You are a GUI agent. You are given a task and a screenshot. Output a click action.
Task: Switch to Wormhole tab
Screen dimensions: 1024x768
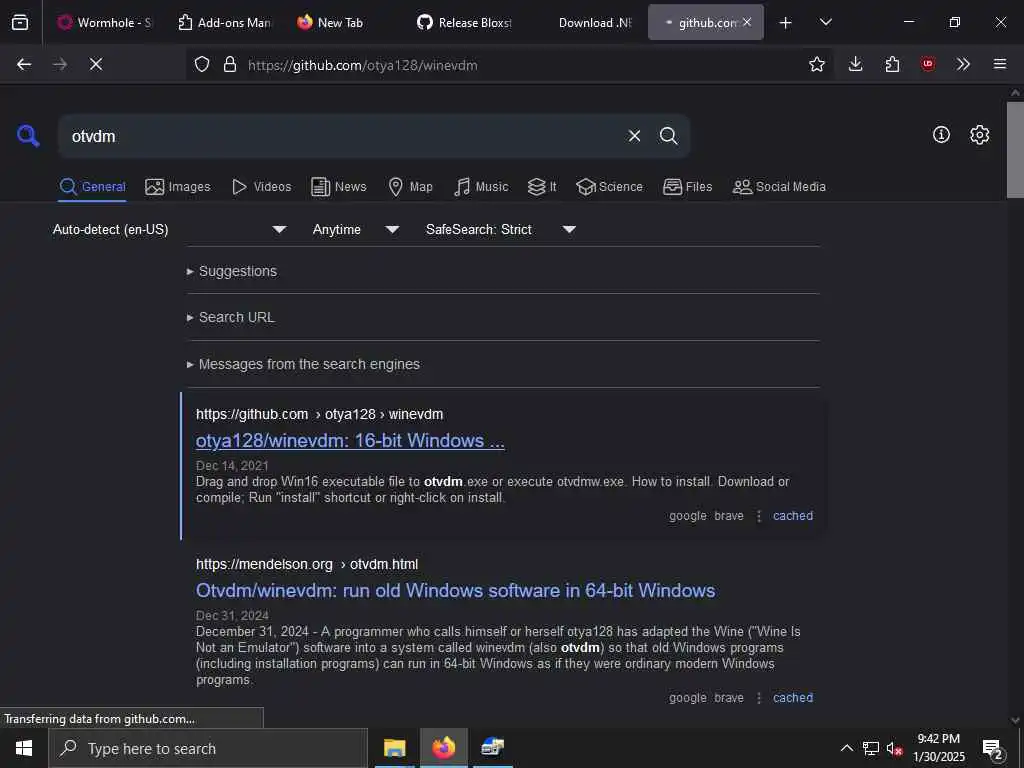[x=104, y=22]
